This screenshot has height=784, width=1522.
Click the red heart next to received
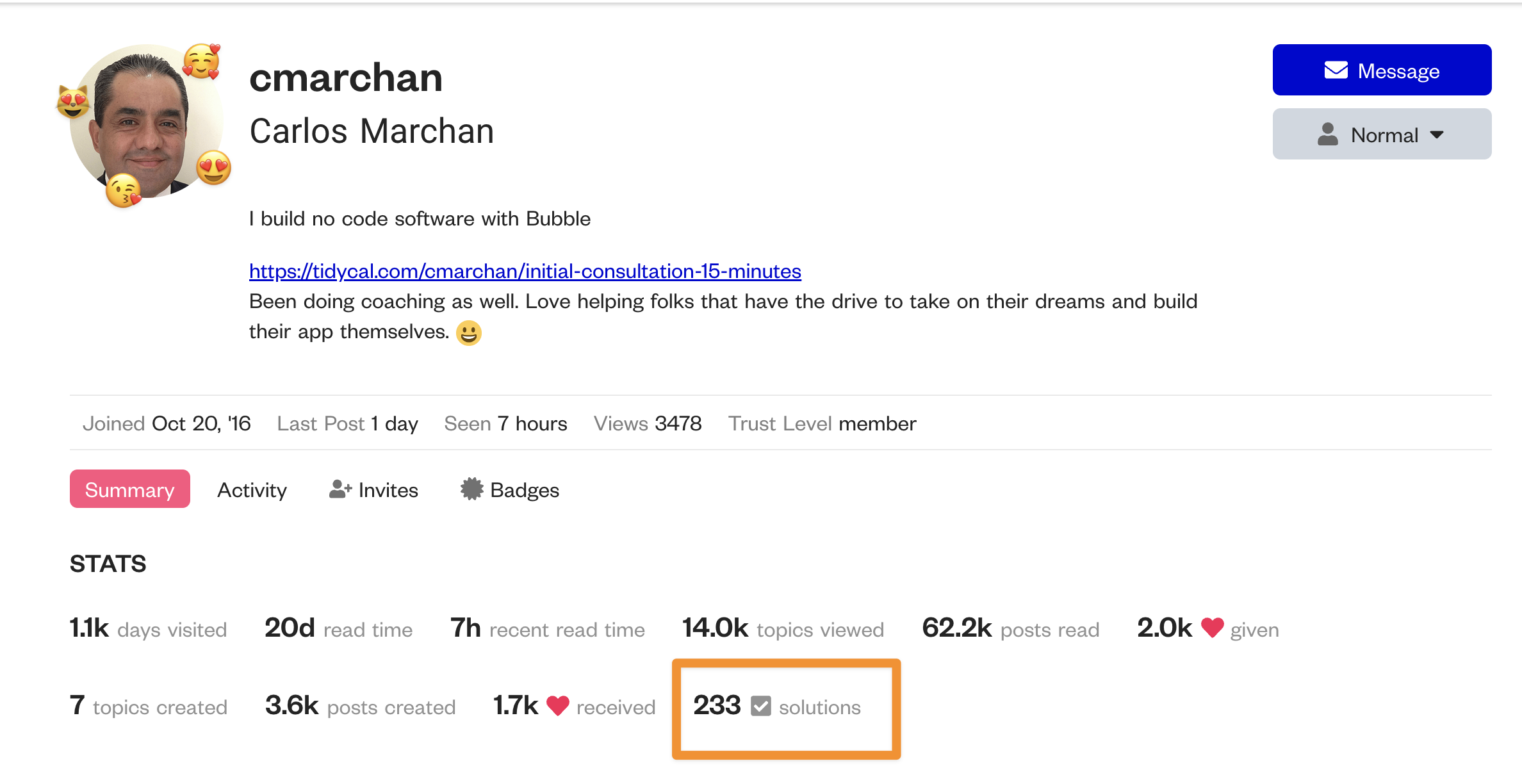pyautogui.click(x=557, y=705)
